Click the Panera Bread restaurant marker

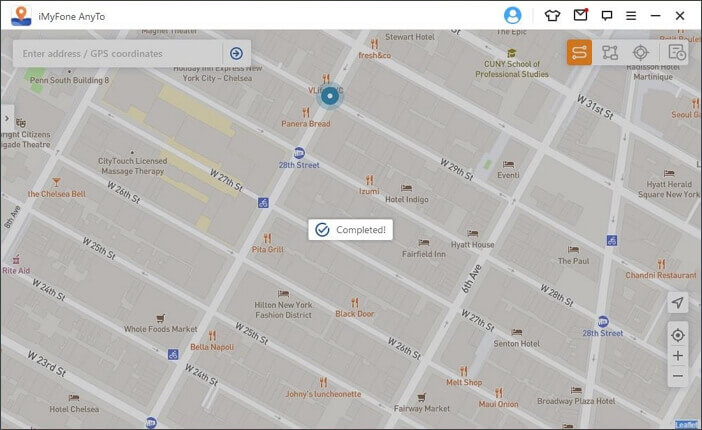[x=306, y=112]
